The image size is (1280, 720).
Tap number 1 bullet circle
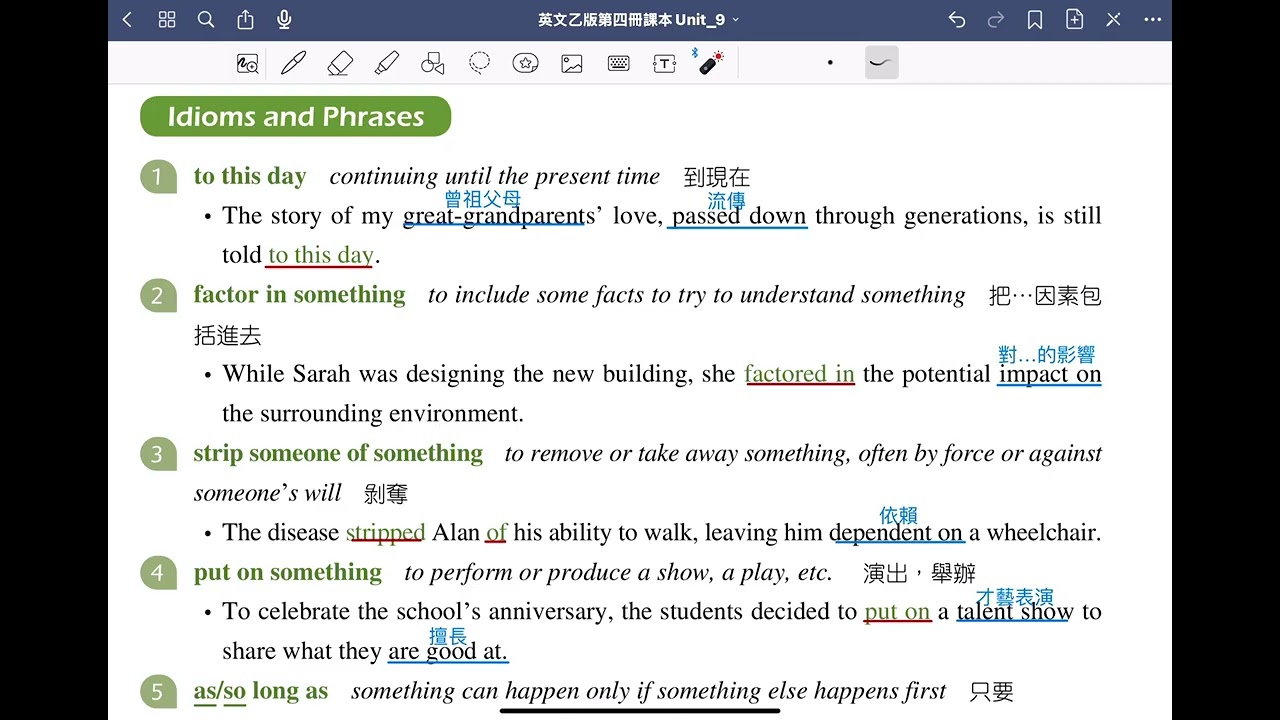158,177
